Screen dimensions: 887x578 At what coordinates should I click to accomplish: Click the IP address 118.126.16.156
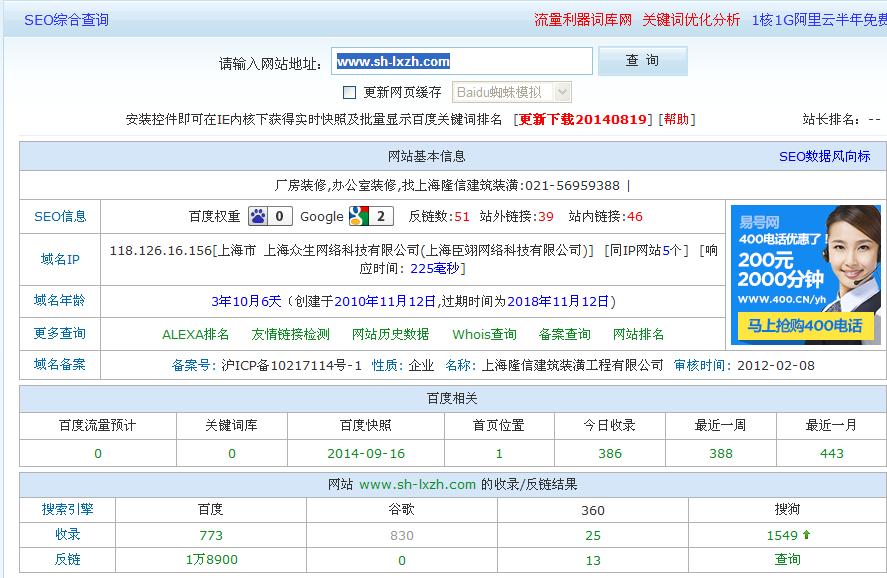click(161, 251)
